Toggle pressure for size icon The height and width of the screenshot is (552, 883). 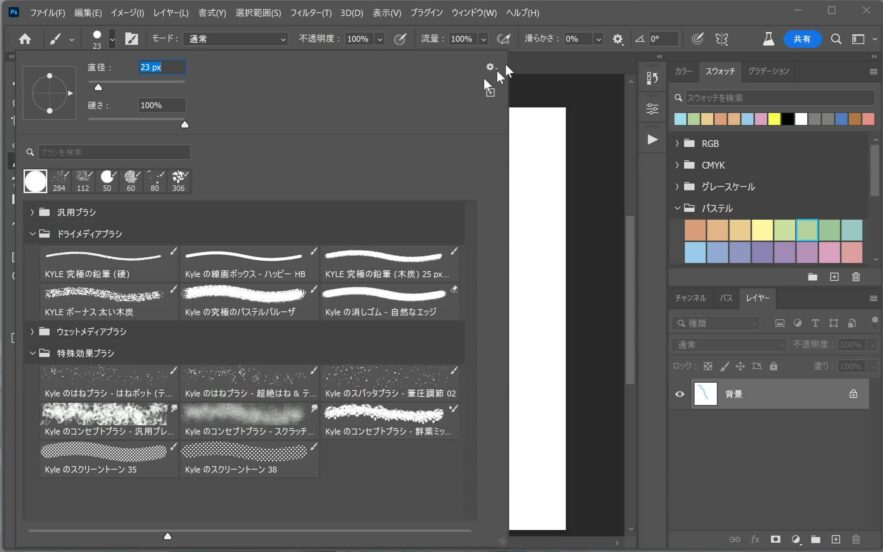(697, 39)
